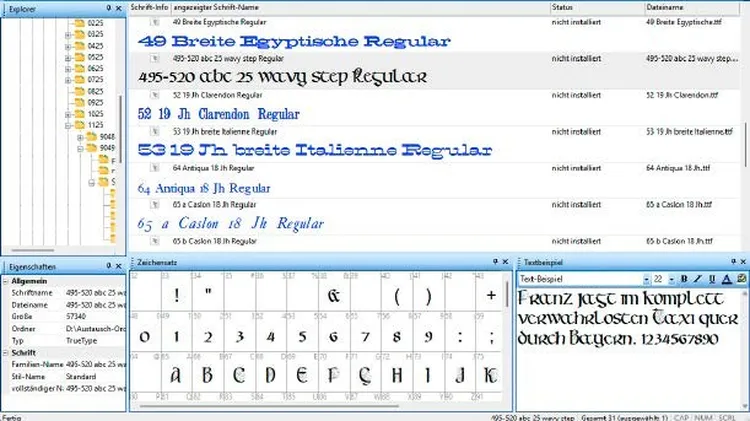Select the 0625 folder in Explorer

point(95,68)
